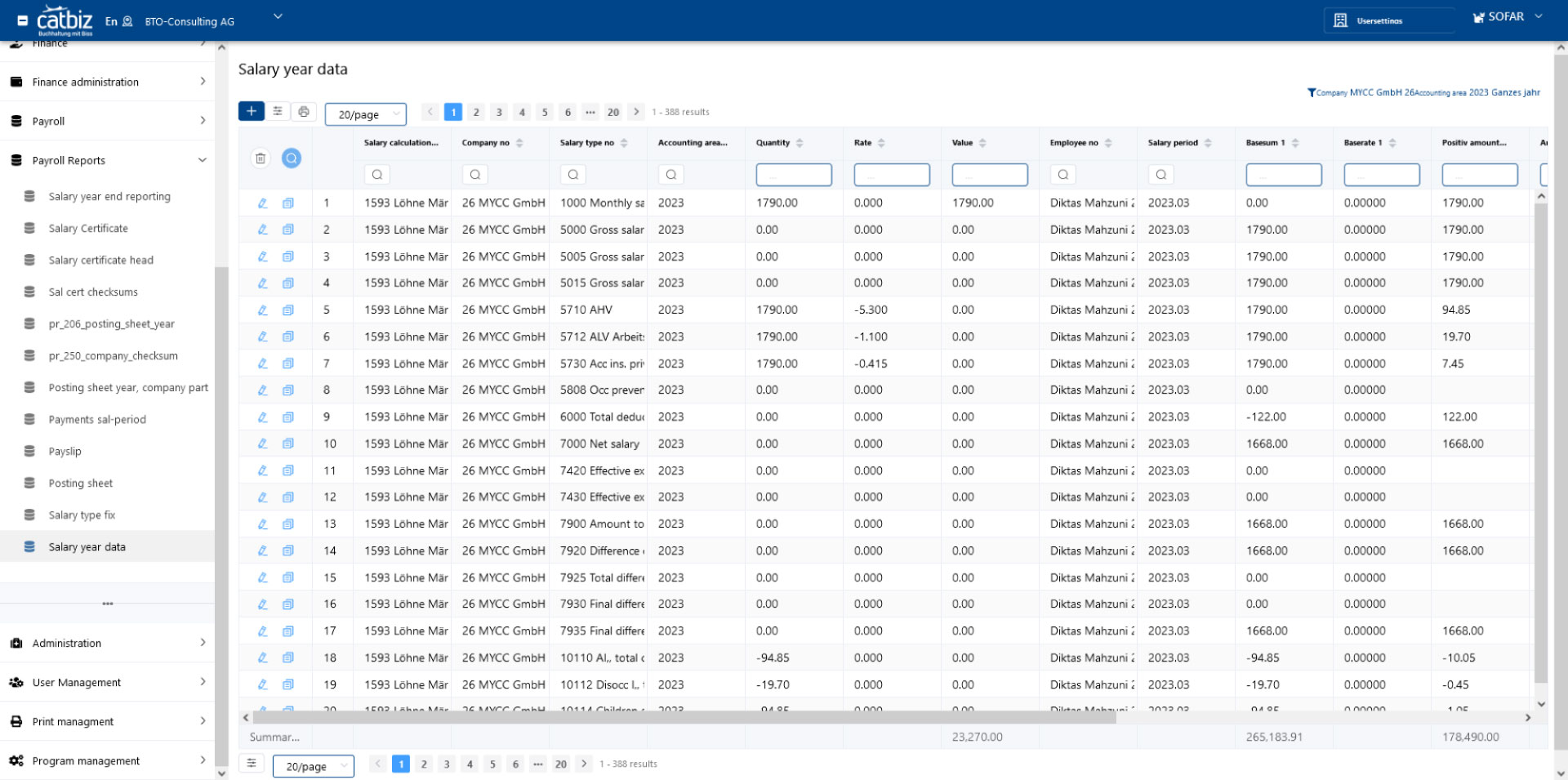Sort by Value column arrows

click(982, 143)
